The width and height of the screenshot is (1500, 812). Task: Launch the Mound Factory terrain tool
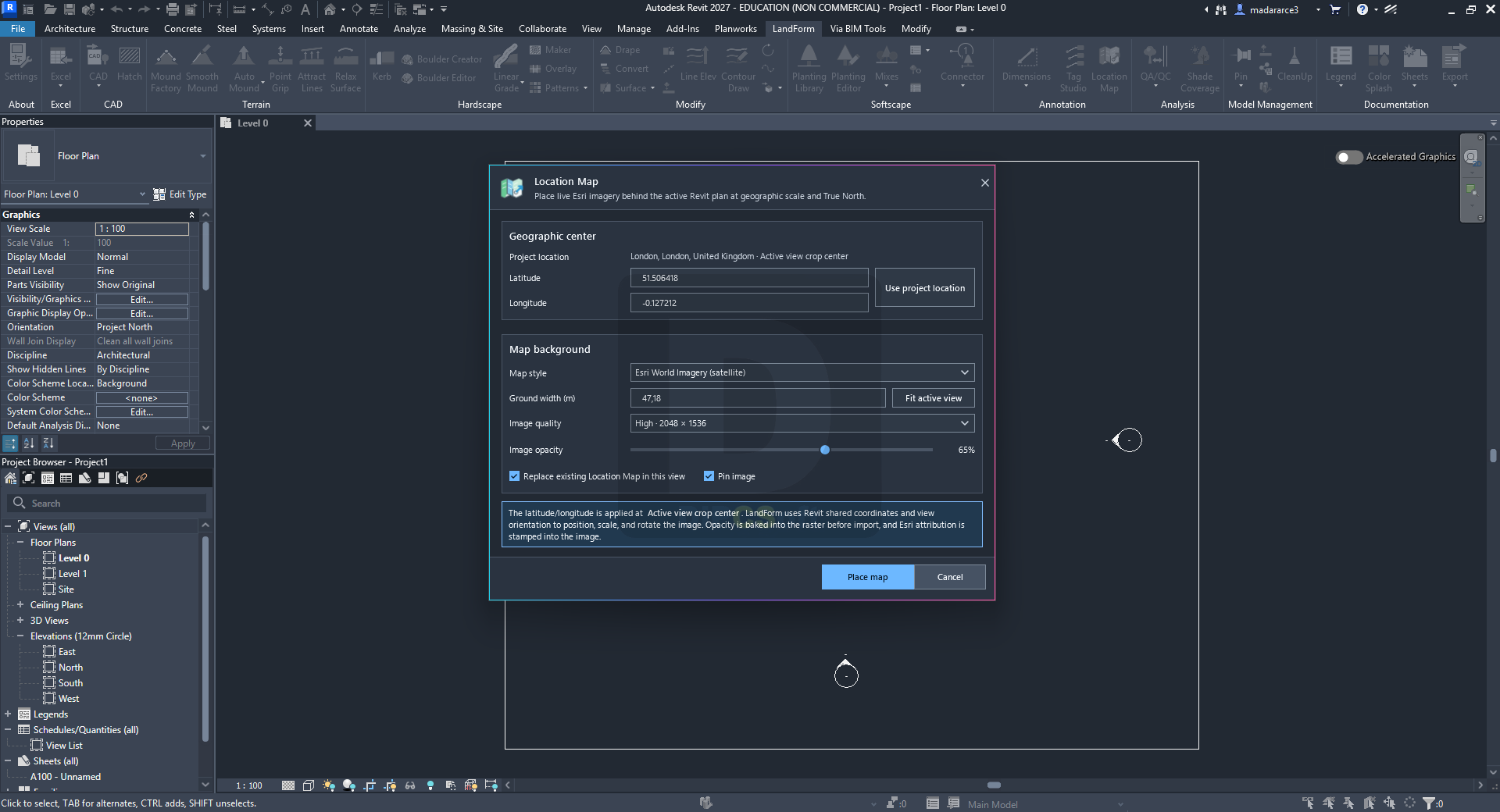point(166,69)
